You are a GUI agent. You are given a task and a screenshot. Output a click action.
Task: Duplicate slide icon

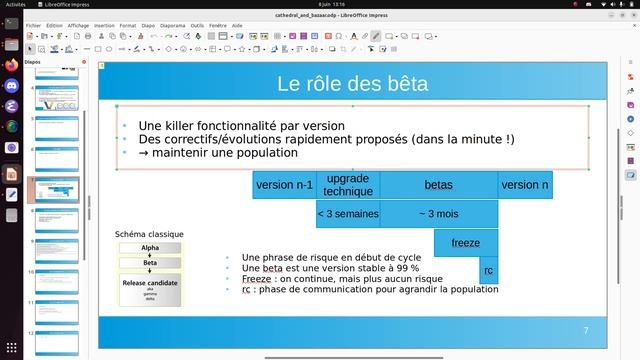[x=404, y=36]
